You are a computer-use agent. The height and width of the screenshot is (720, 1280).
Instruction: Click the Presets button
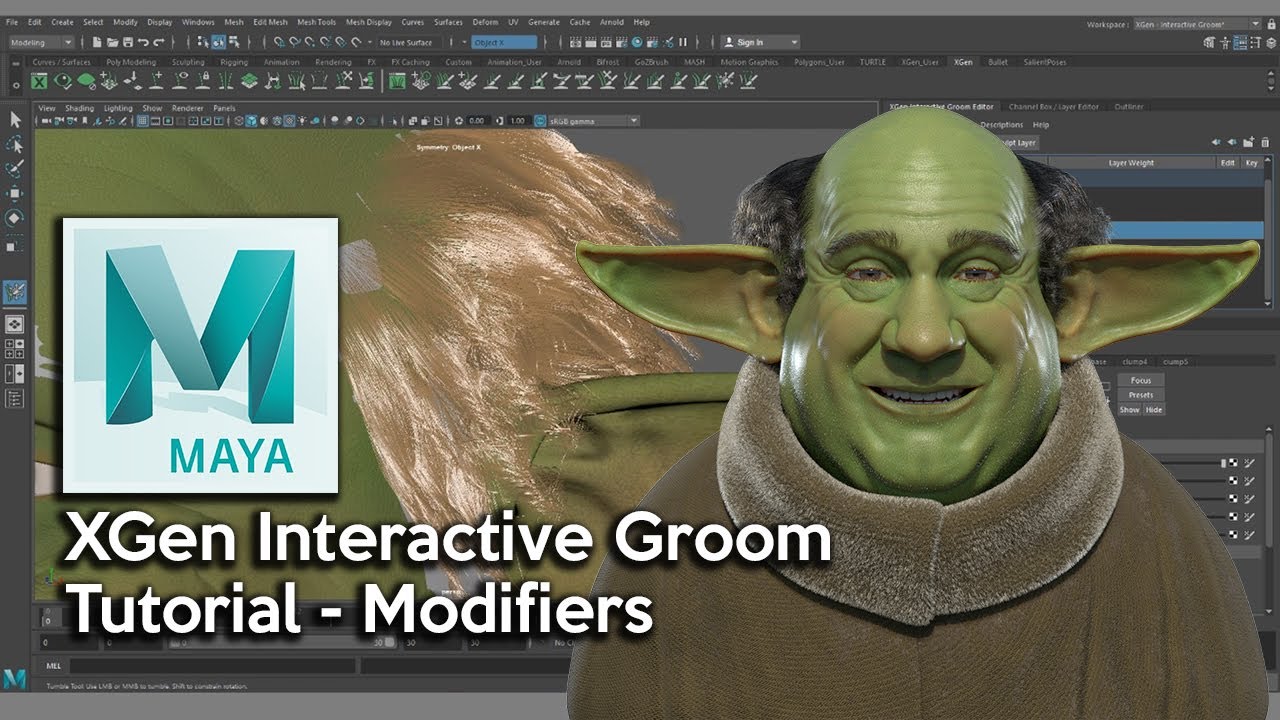(1141, 395)
